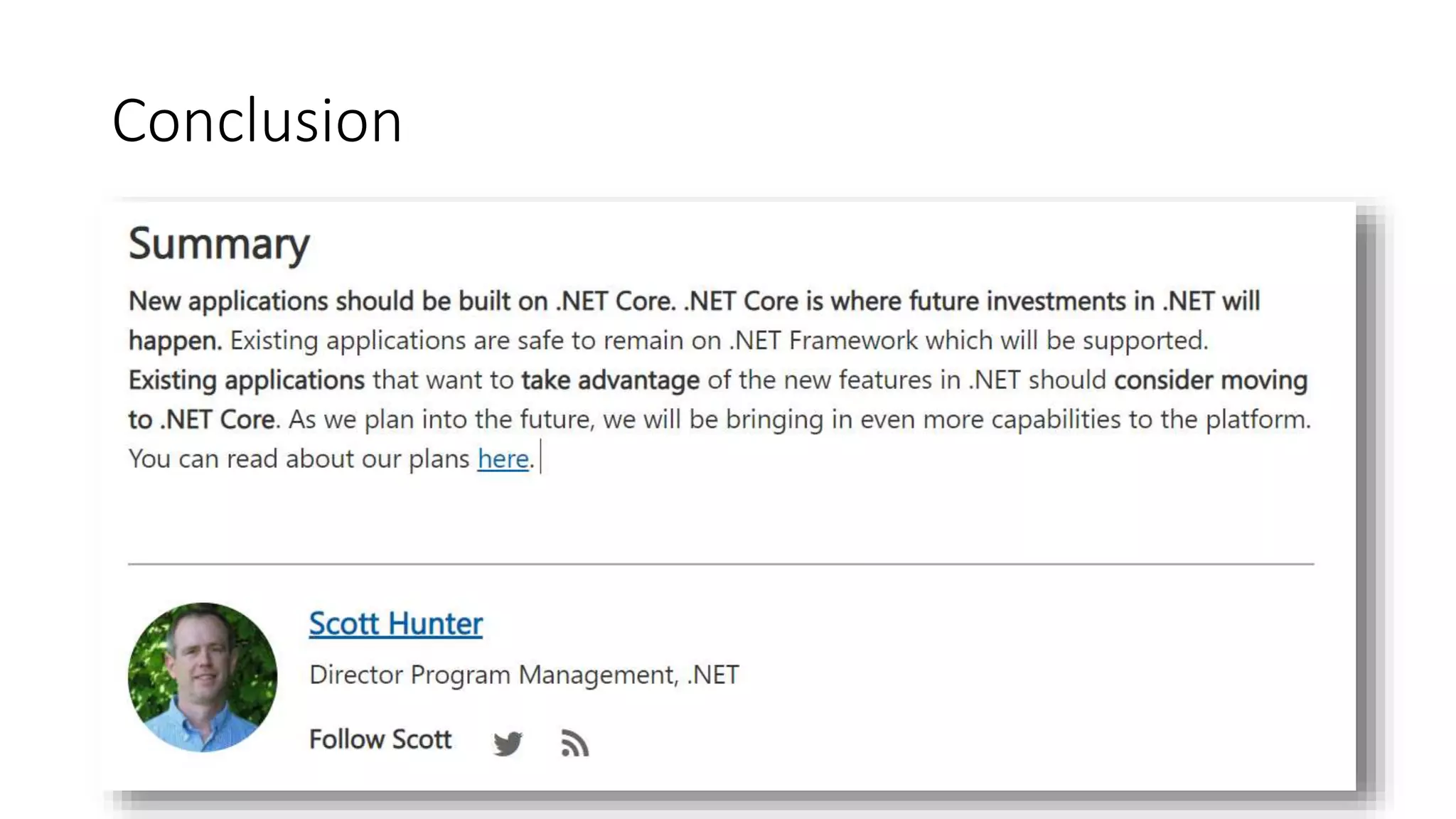Screen dimensions: 1456x819
Task: Open the Scott Hunter author link
Action: tap(395, 623)
